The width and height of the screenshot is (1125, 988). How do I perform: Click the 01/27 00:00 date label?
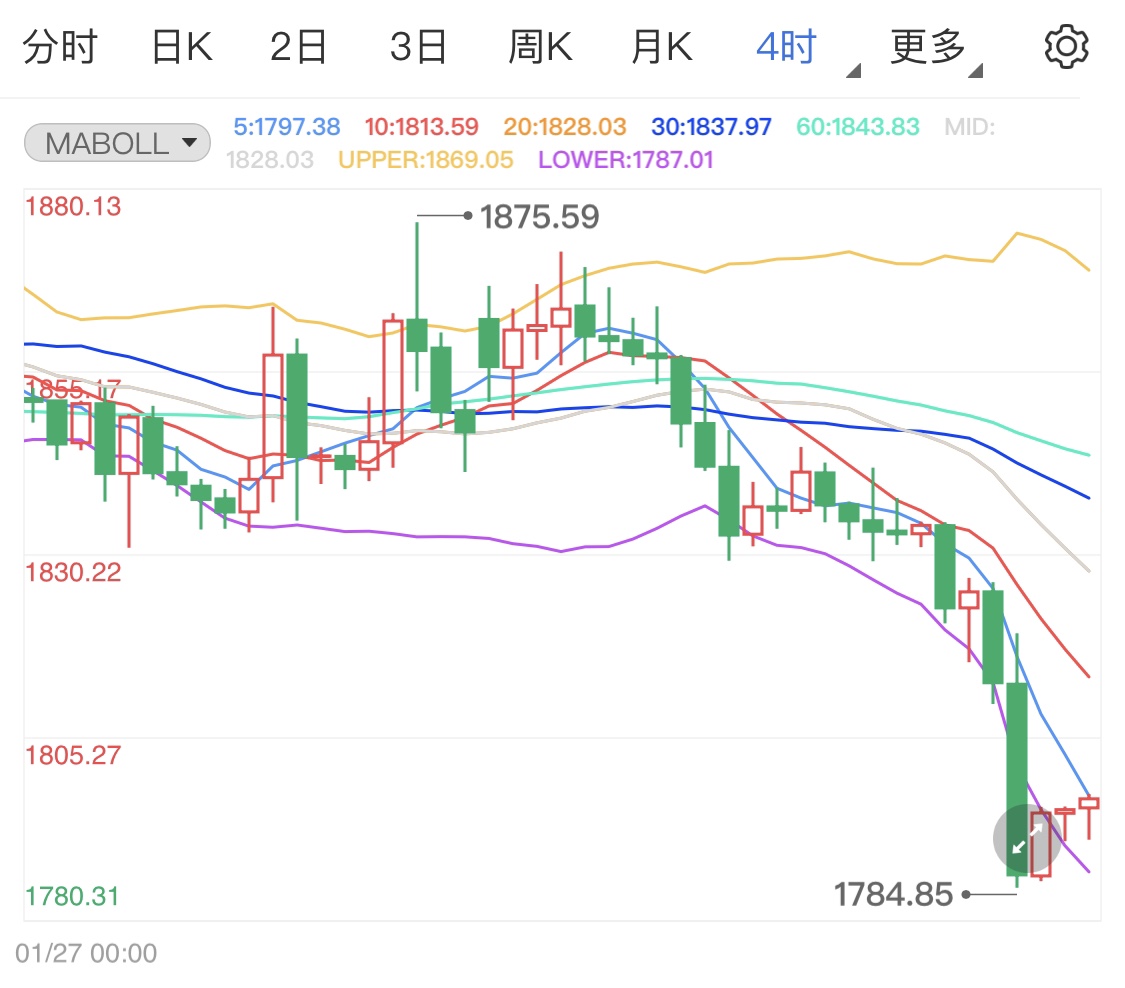pyautogui.click(x=86, y=953)
